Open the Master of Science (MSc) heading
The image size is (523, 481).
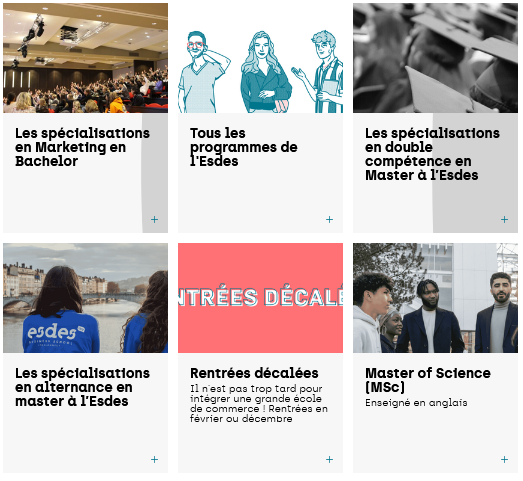click(x=428, y=381)
